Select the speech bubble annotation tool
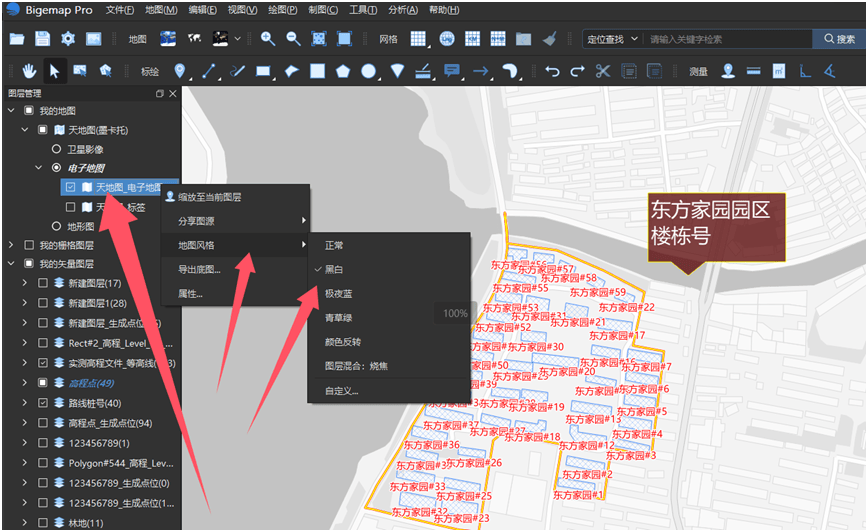Image resolution: width=868 pixels, height=532 pixels. 452,71
